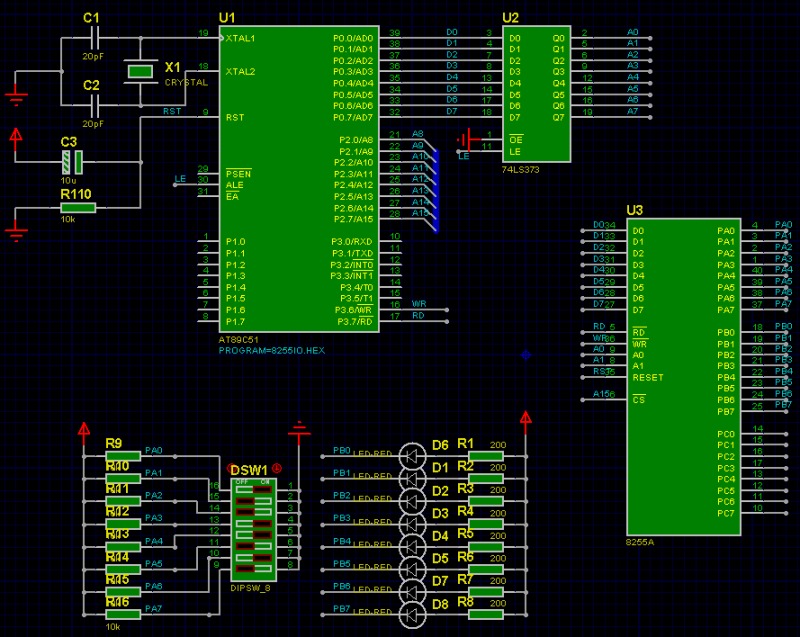Select the D6 red LED symbol
Image resolution: width=800 pixels, height=637 pixels.
click(411, 455)
